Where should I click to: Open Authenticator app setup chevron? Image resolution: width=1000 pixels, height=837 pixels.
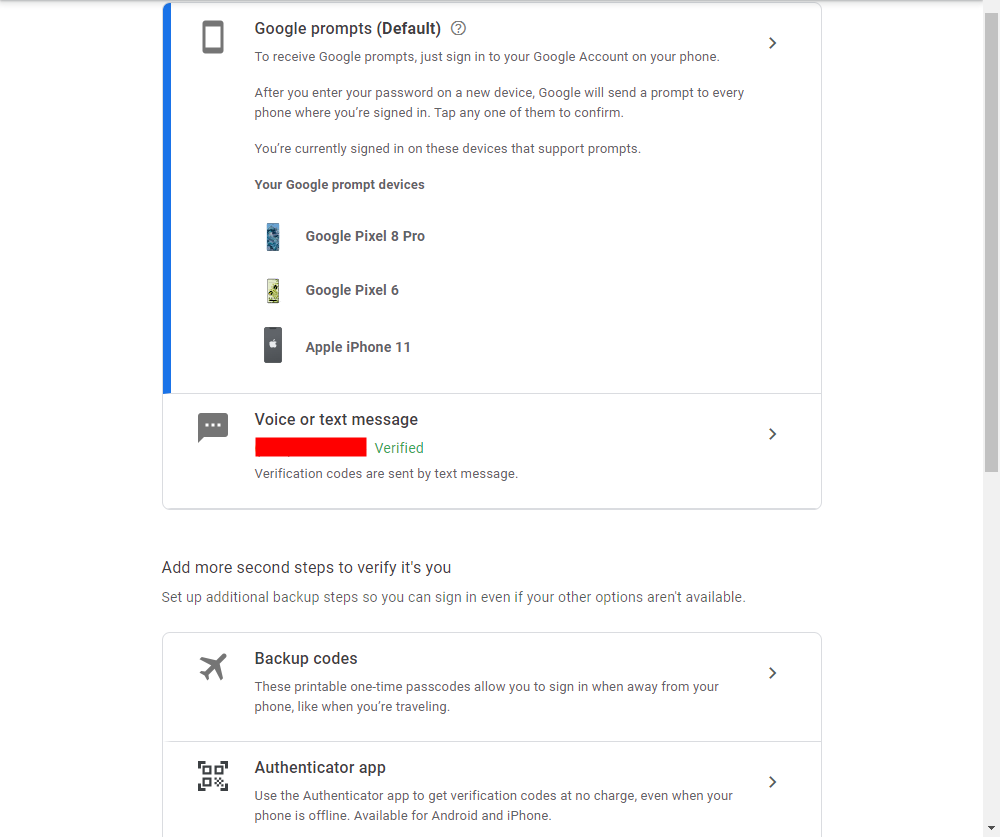coord(772,782)
